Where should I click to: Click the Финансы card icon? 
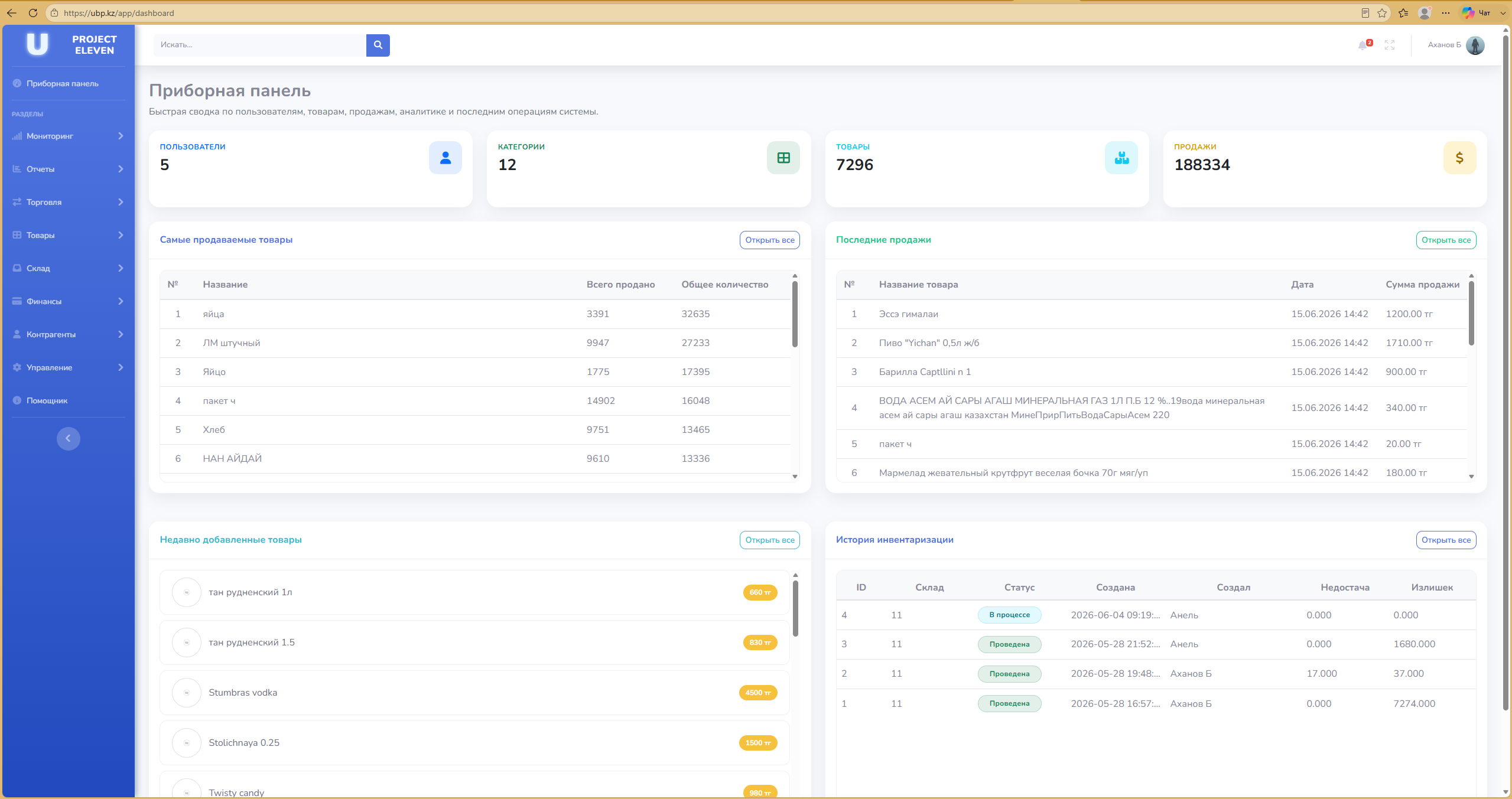17,301
